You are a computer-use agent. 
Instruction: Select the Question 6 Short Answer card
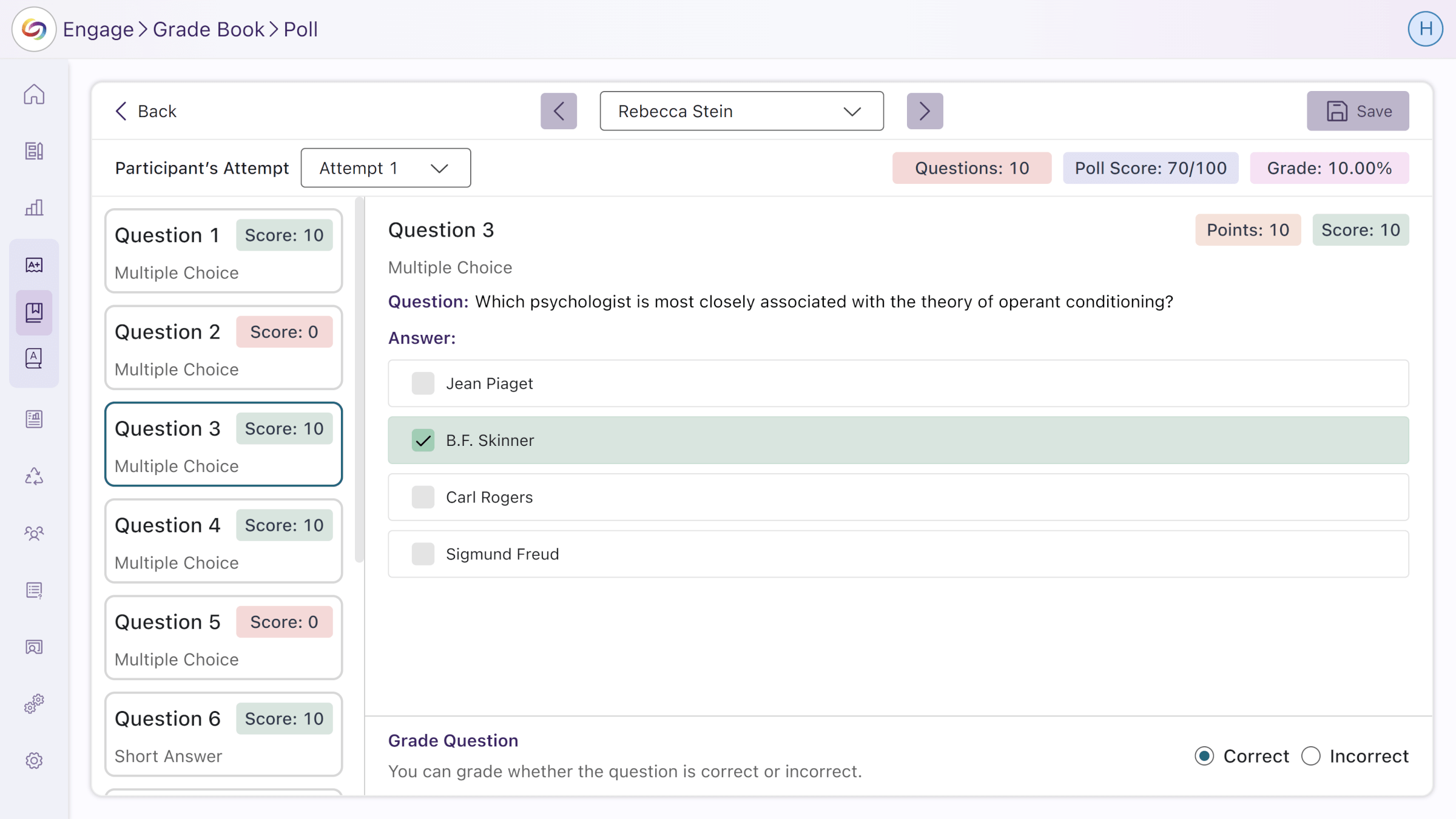pyautogui.click(x=223, y=734)
